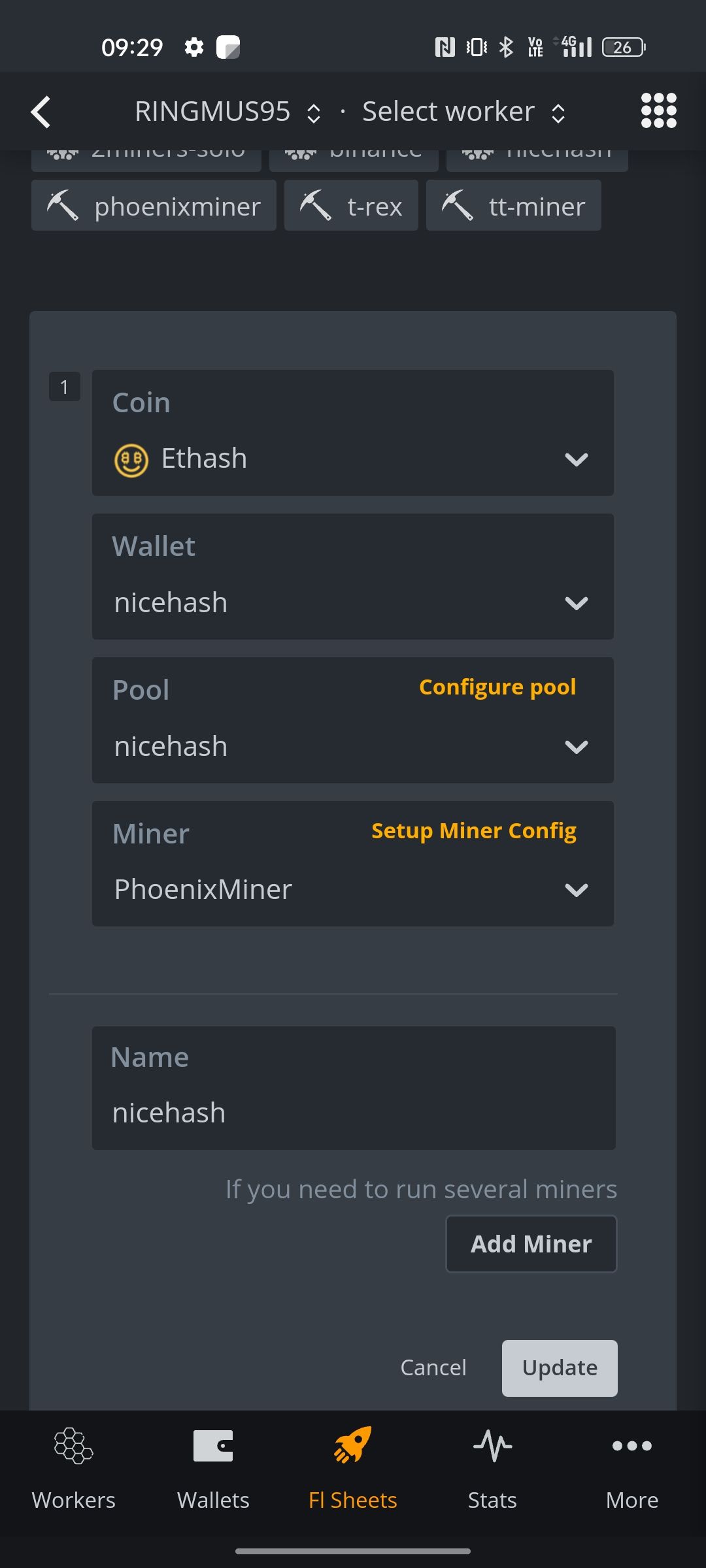Select the phoenixminer flight sheet chip
This screenshot has width=706, height=1568.
[x=154, y=206]
